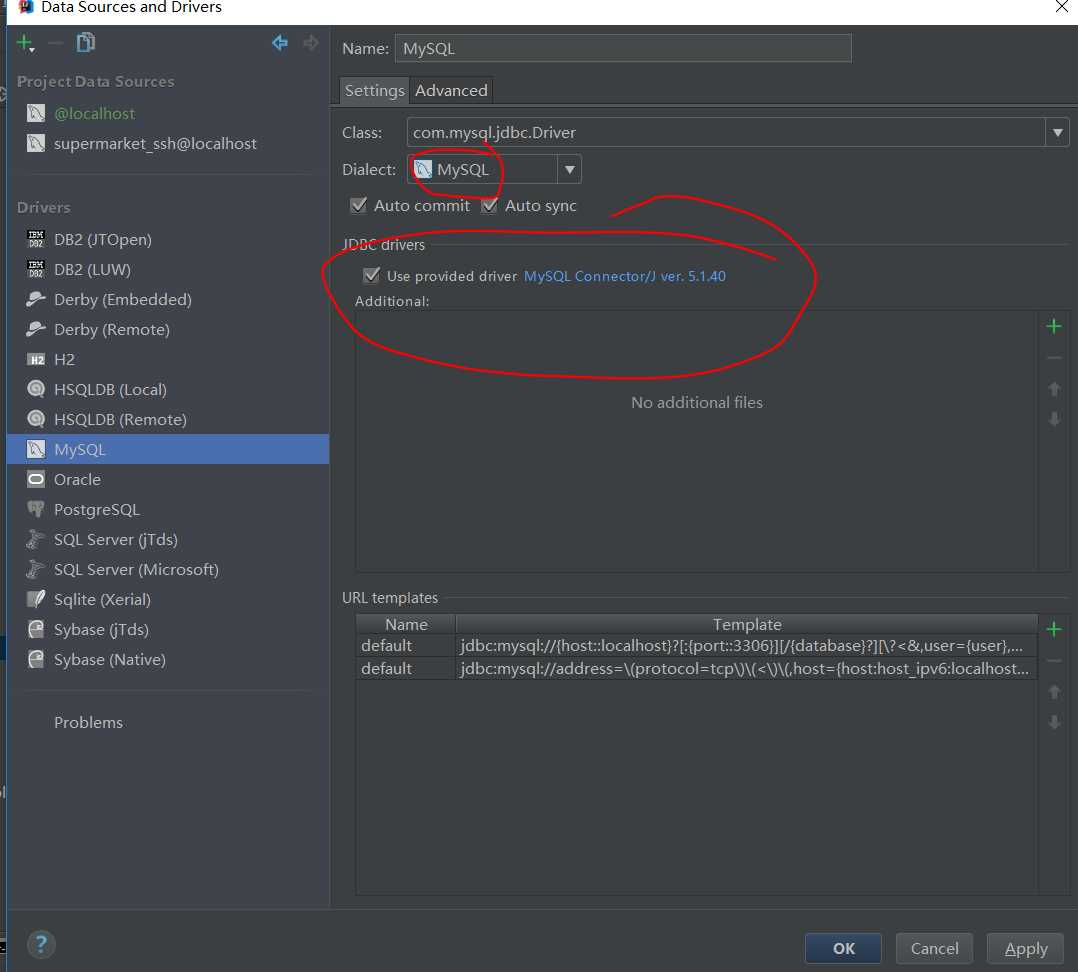Click the OK button
This screenshot has width=1078, height=972.
tap(844, 949)
